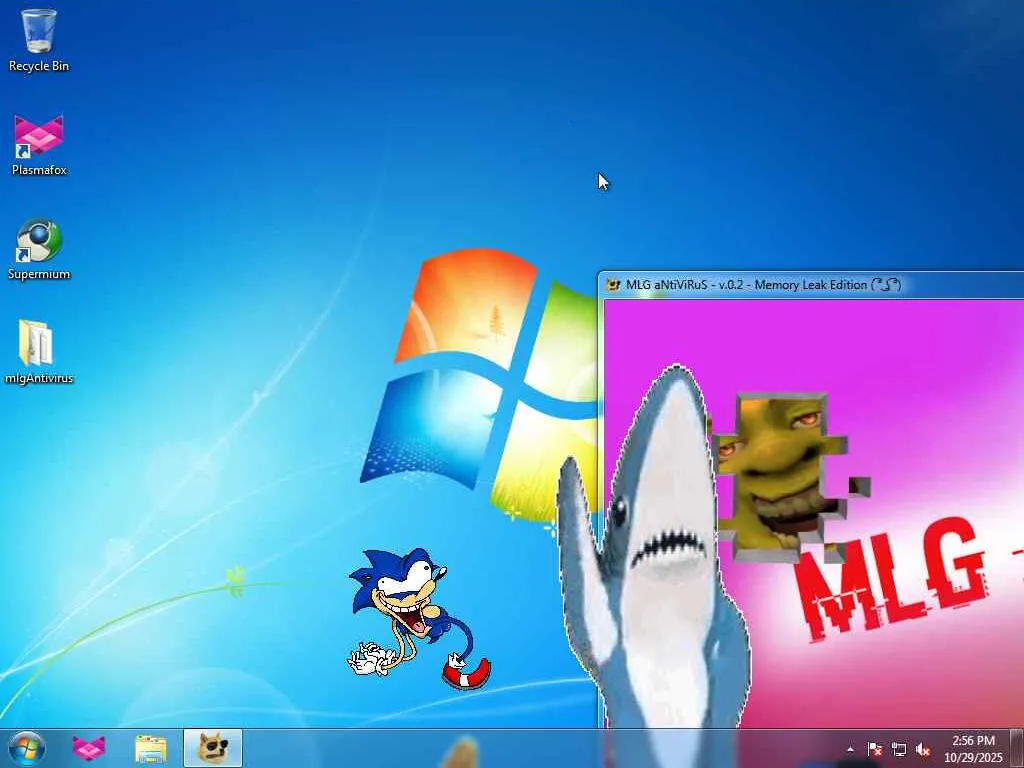Image resolution: width=1024 pixels, height=768 pixels.
Task: Open the Action Center flag icon
Action: click(875, 749)
